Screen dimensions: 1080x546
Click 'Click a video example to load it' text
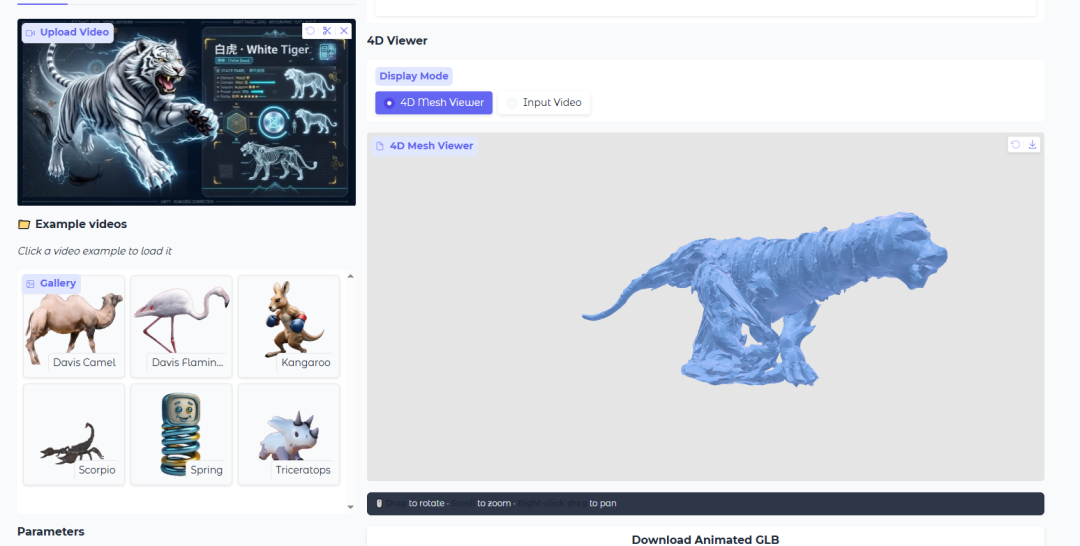coord(95,251)
